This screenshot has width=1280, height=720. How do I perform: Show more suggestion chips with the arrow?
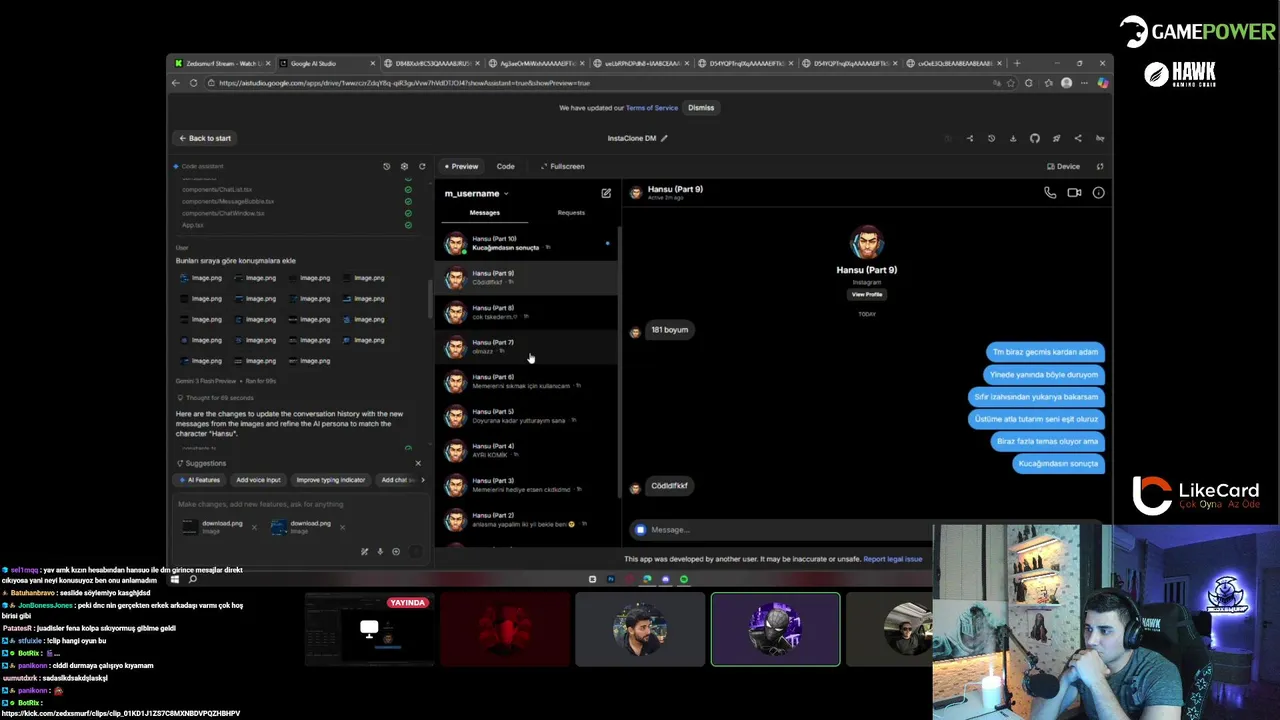pyautogui.click(x=422, y=480)
